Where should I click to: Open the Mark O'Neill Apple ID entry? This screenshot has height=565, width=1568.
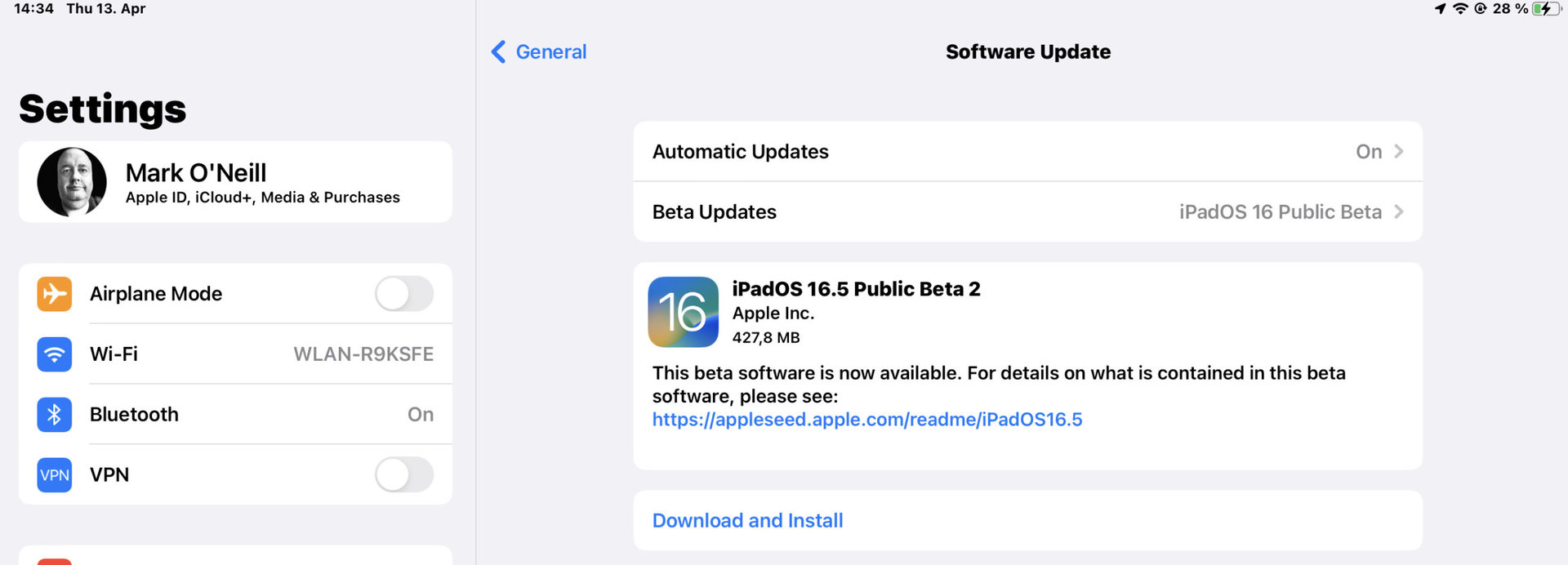(262, 182)
